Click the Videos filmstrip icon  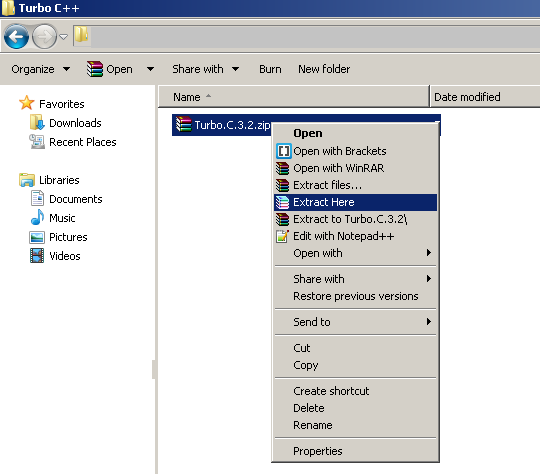[x=37, y=256]
